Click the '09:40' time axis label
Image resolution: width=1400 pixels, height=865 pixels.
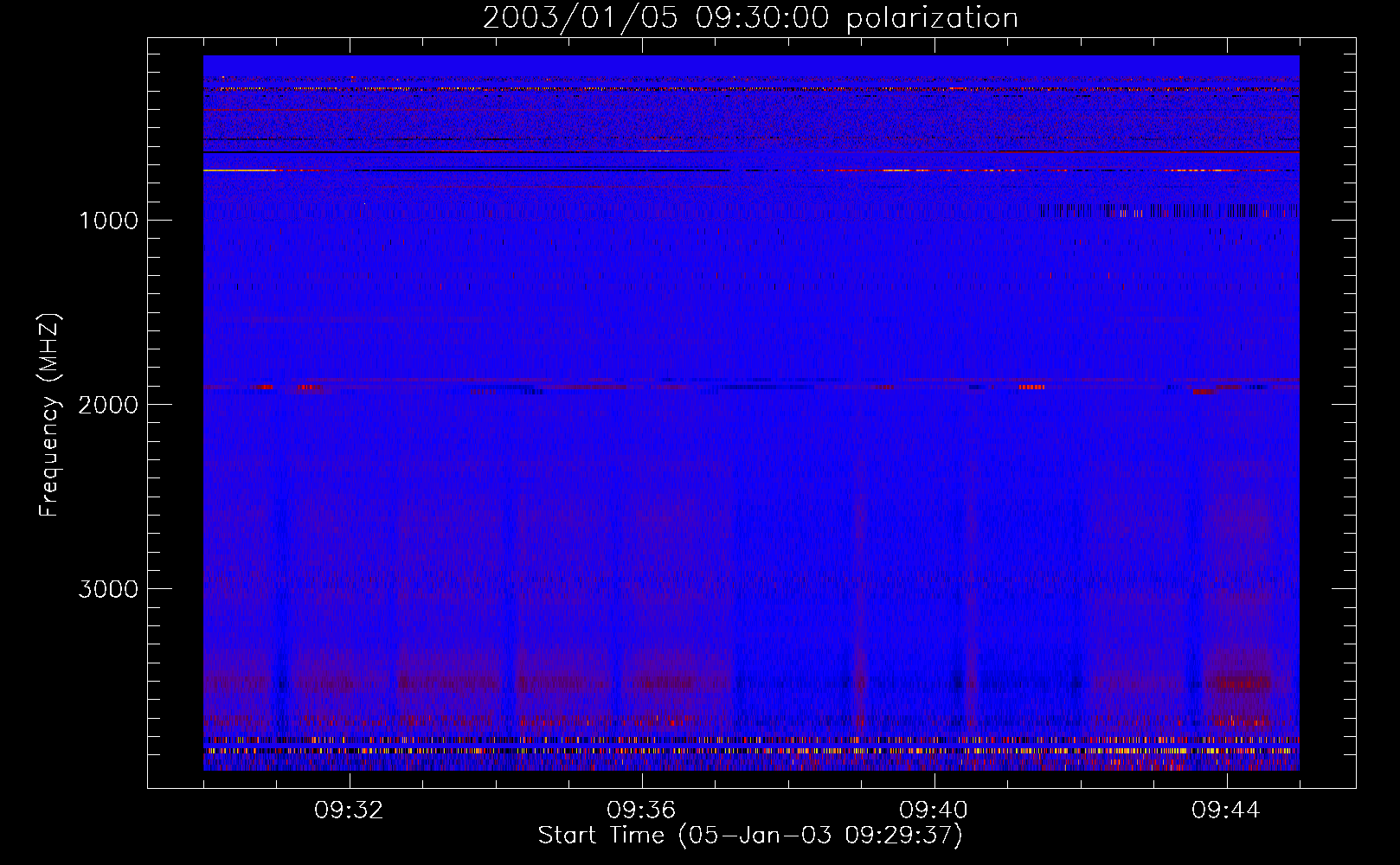click(x=934, y=811)
